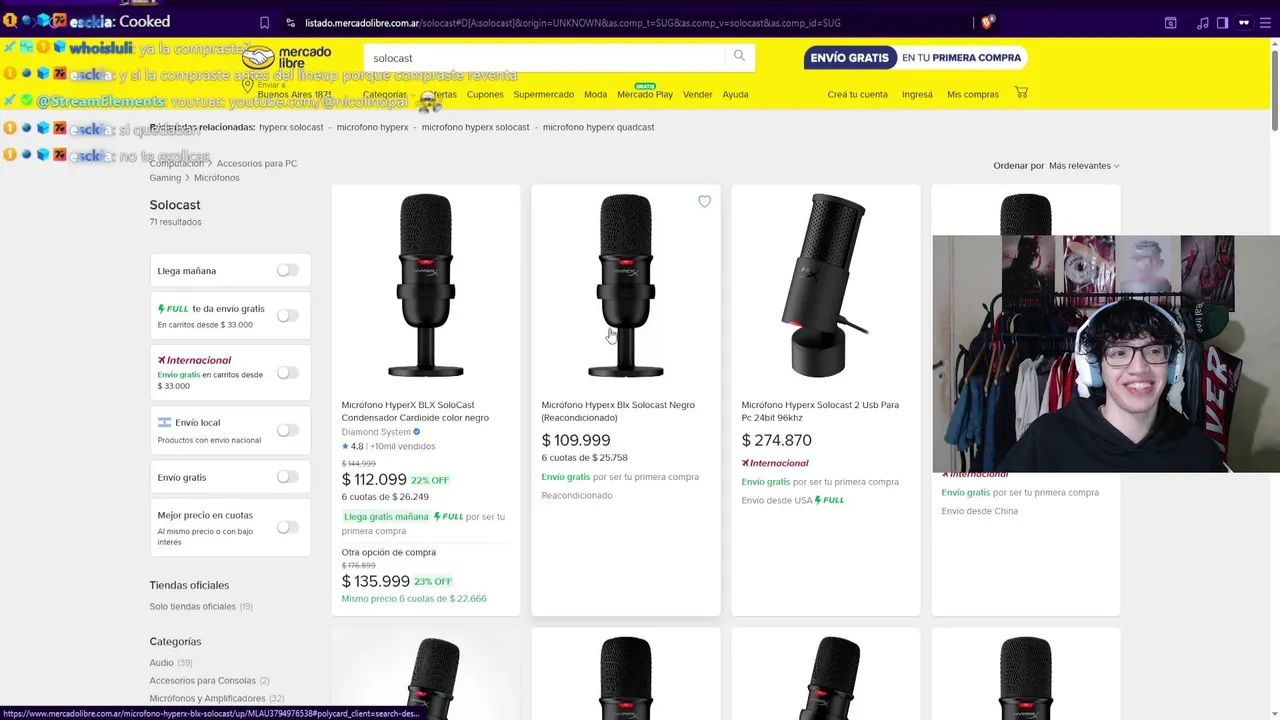
Task: Open the Micrófonos breadcrumb
Action: pyautogui.click(x=217, y=178)
